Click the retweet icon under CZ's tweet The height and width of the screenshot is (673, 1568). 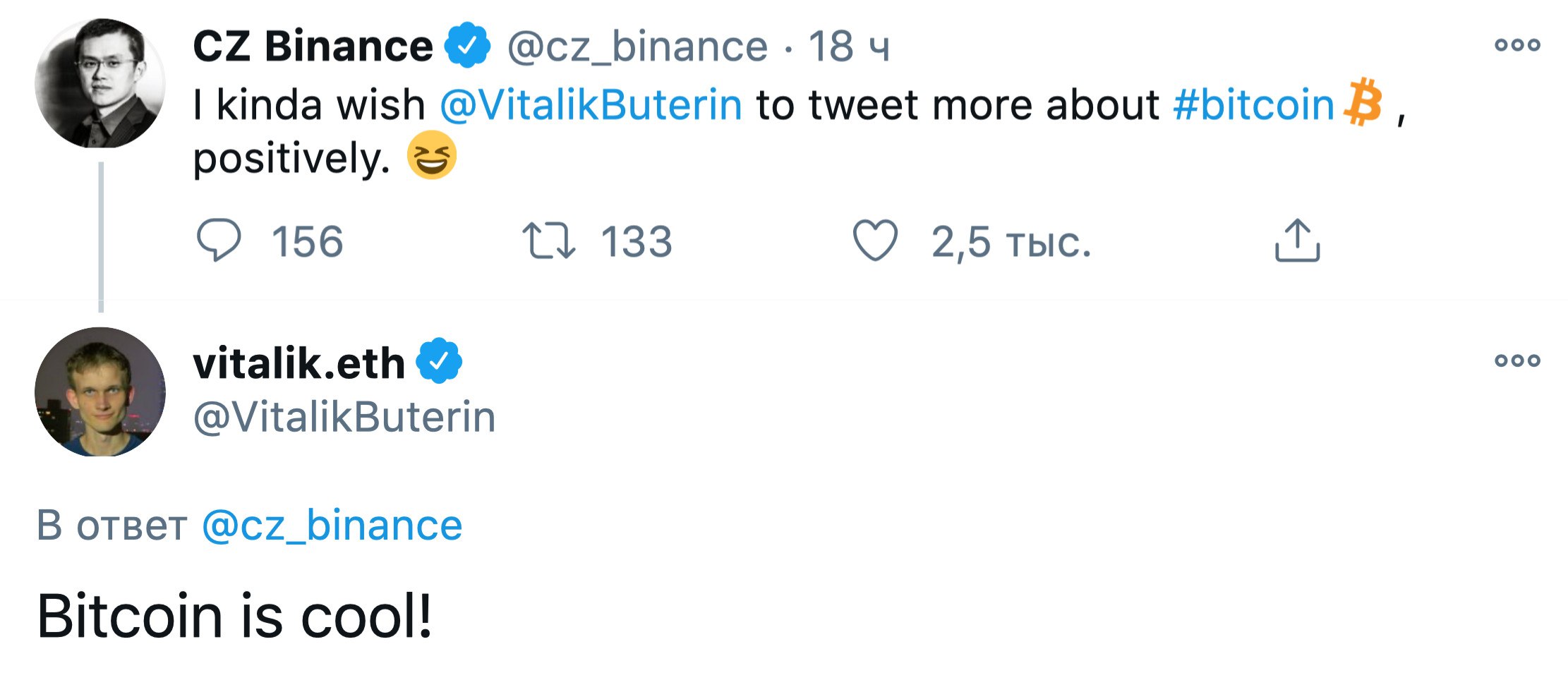pyautogui.click(x=548, y=241)
